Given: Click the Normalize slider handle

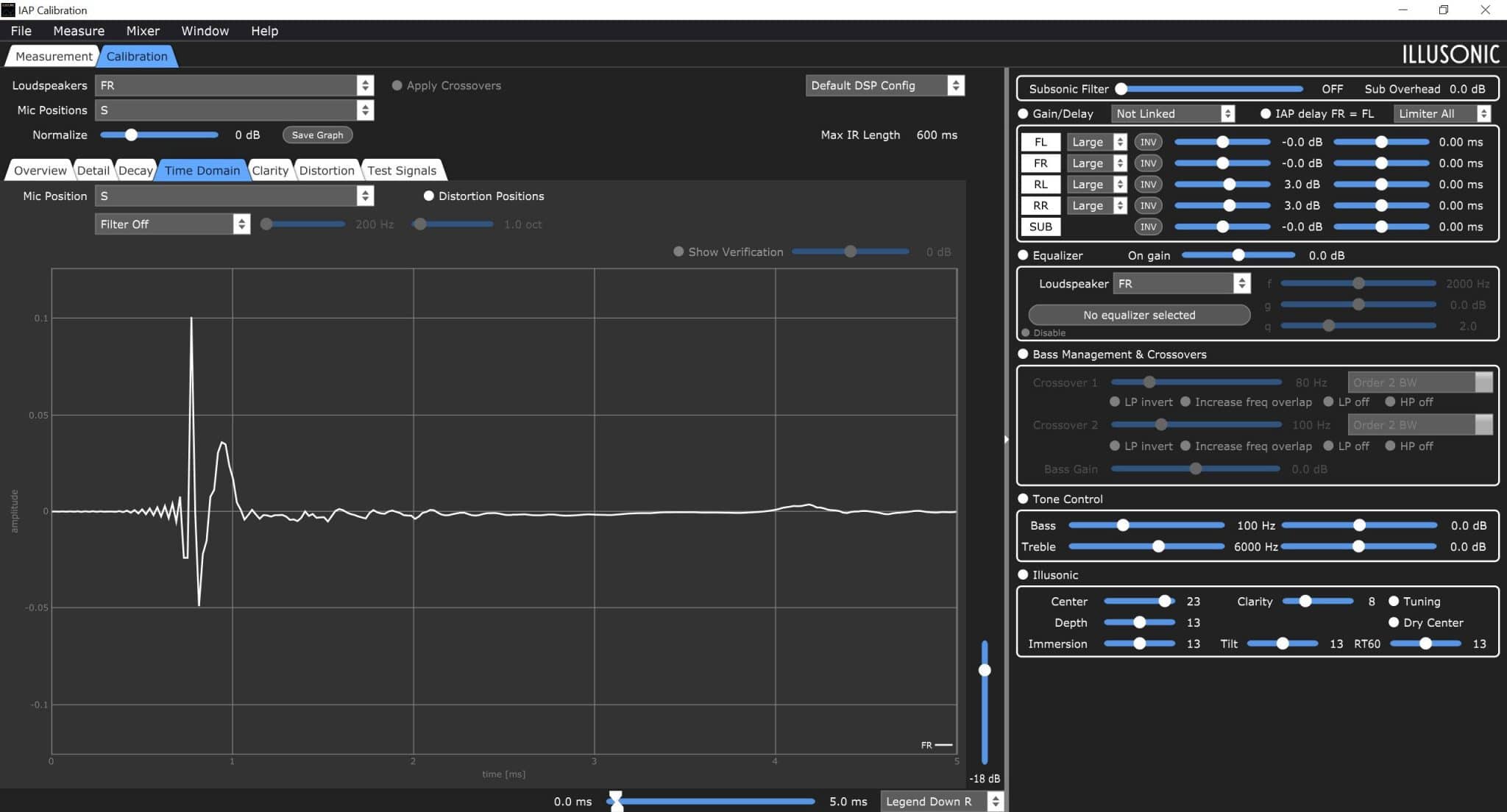Looking at the screenshot, I should pos(131,135).
